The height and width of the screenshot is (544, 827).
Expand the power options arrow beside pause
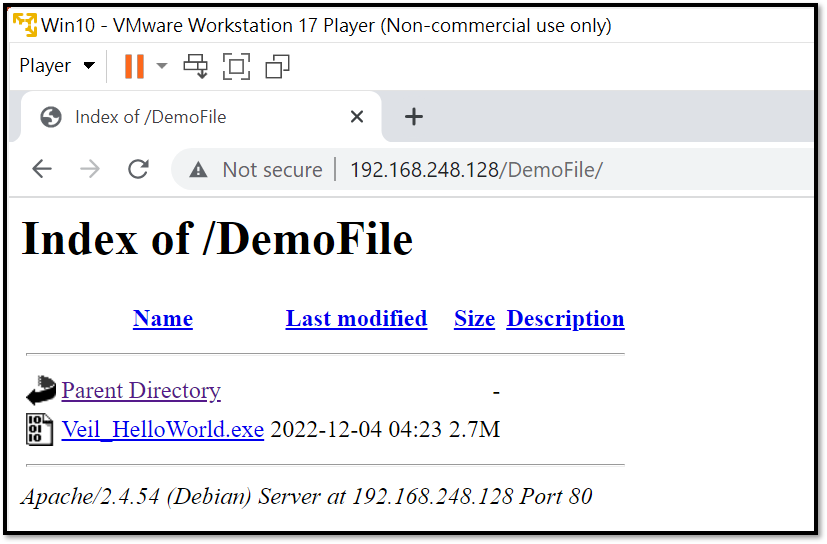[x=162, y=66]
